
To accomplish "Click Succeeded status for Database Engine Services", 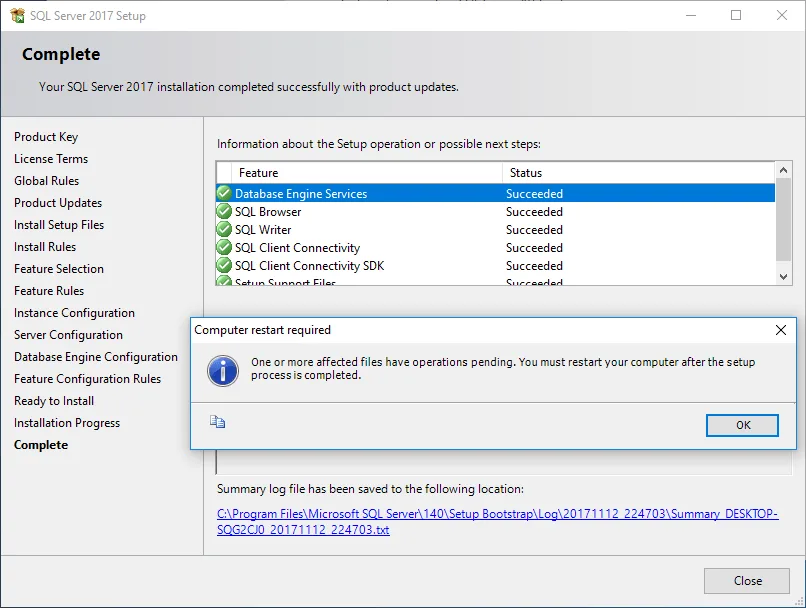I will click(534, 194).
